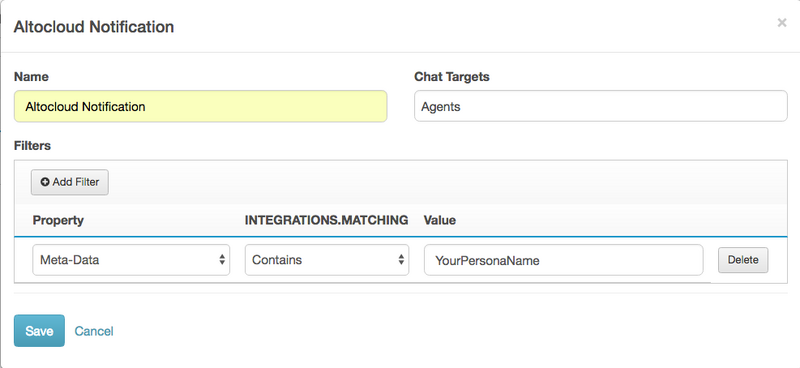Click the Value column header
Screen dimensions: 800x368
[x=440, y=220]
